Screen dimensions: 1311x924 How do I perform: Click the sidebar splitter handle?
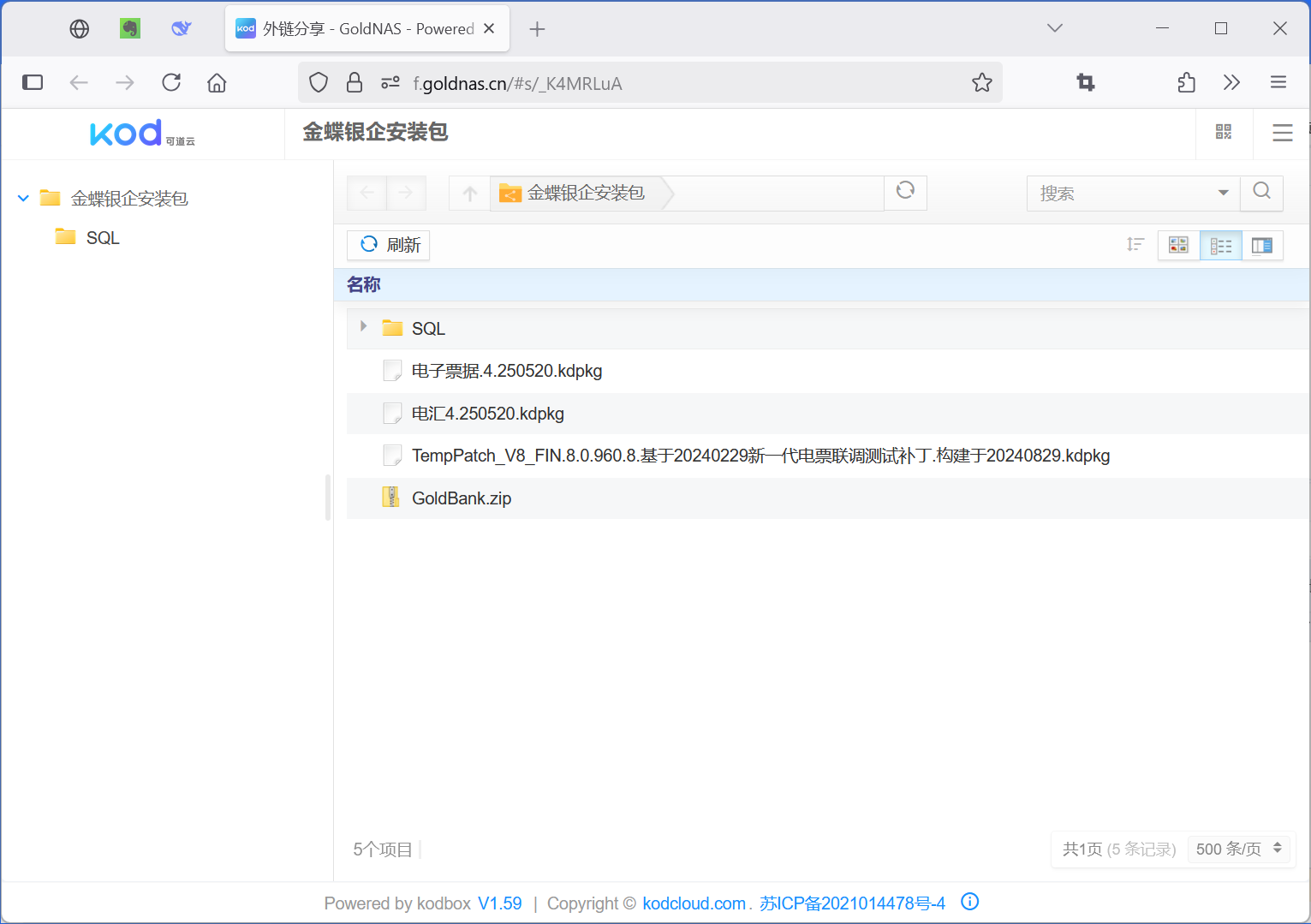328,498
